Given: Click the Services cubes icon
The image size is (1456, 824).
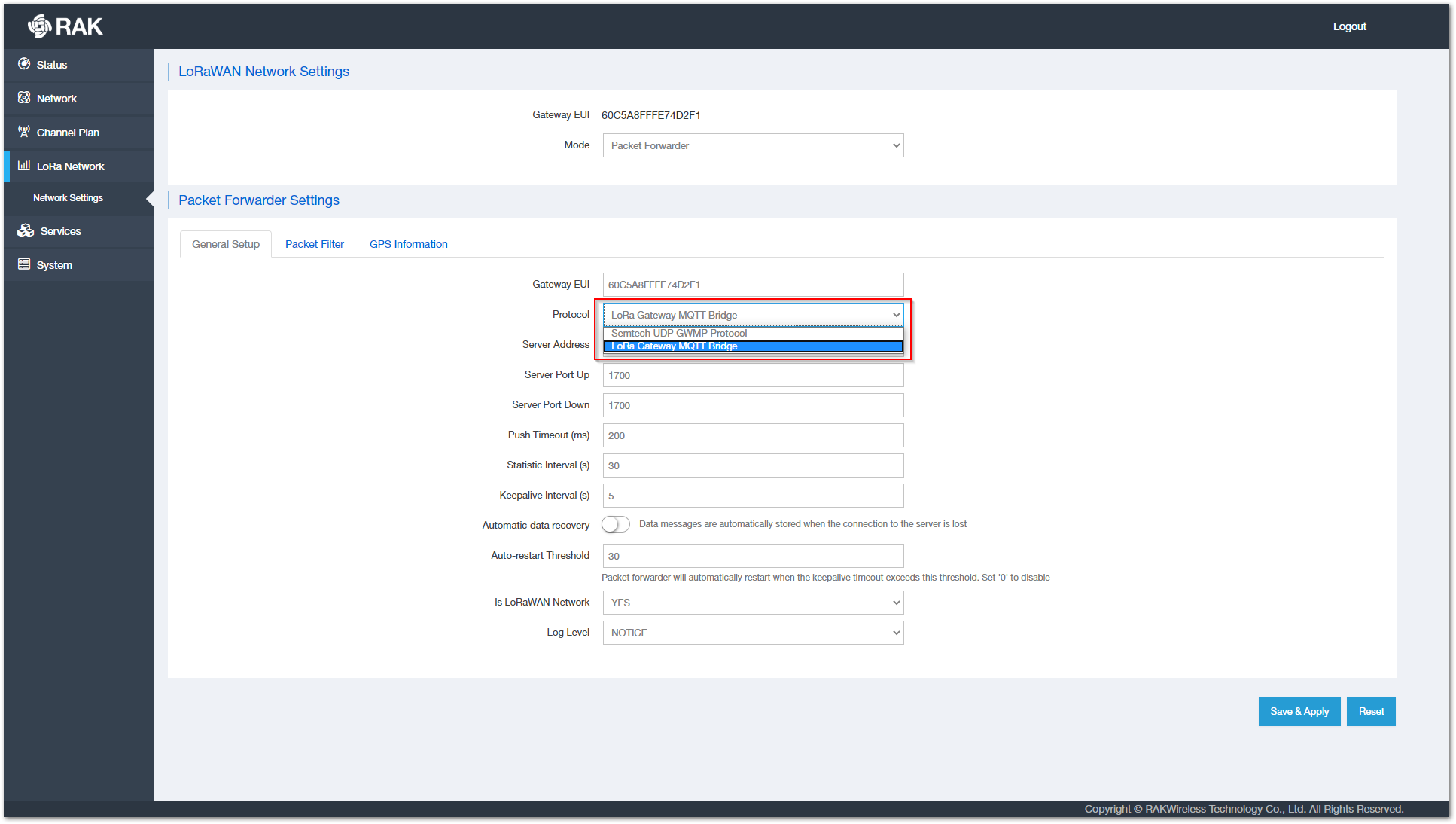Looking at the screenshot, I should tap(26, 230).
